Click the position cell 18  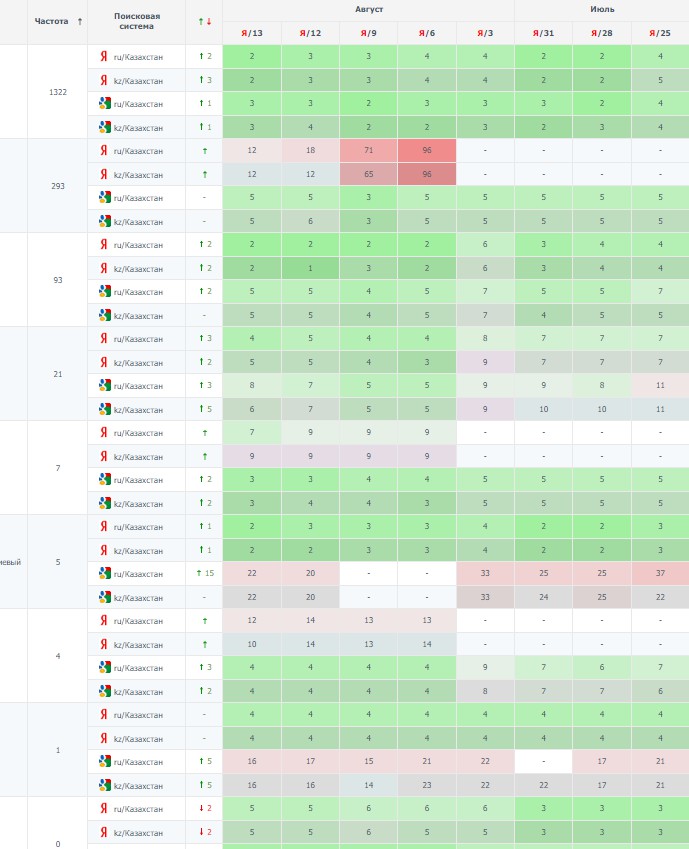[310, 151]
